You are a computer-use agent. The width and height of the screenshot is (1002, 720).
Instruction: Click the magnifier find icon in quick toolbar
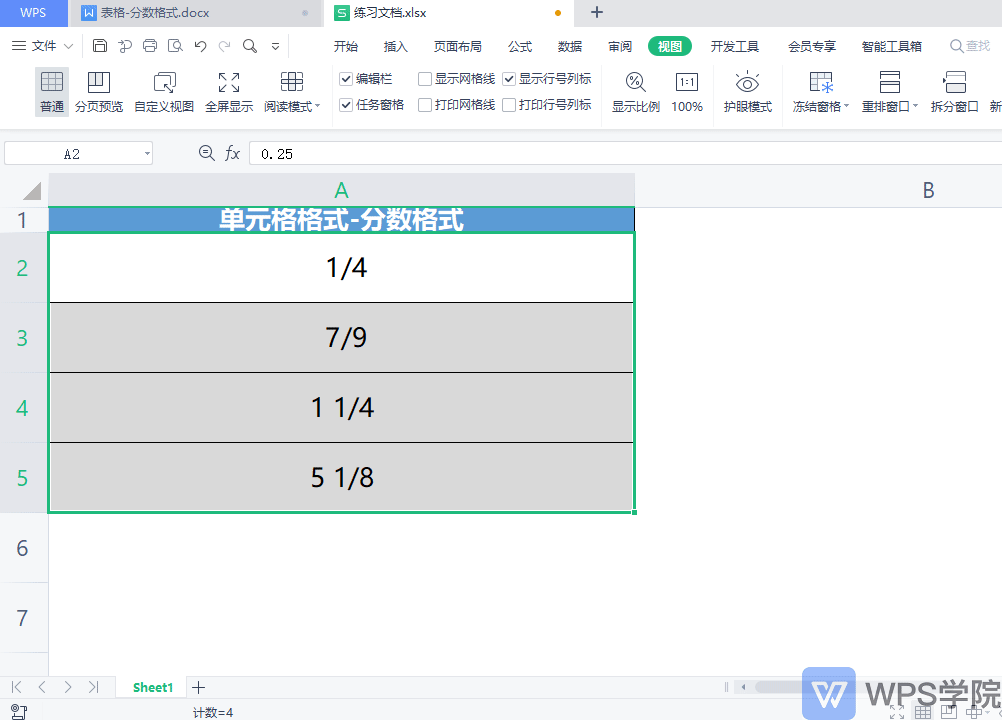click(x=250, y=45)
